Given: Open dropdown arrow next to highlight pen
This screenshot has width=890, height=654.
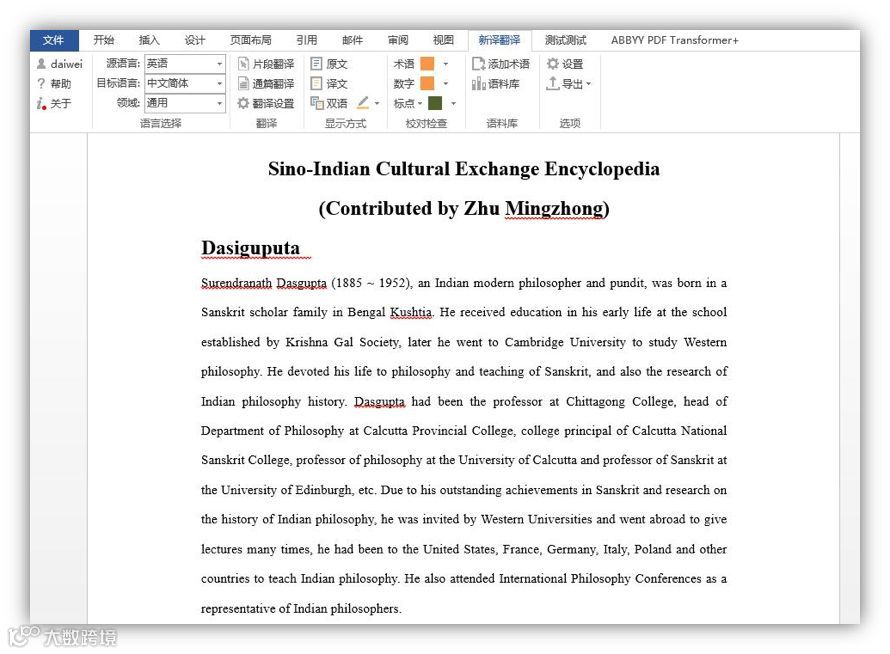Looking at the screenshot, I should click(377, 103).
